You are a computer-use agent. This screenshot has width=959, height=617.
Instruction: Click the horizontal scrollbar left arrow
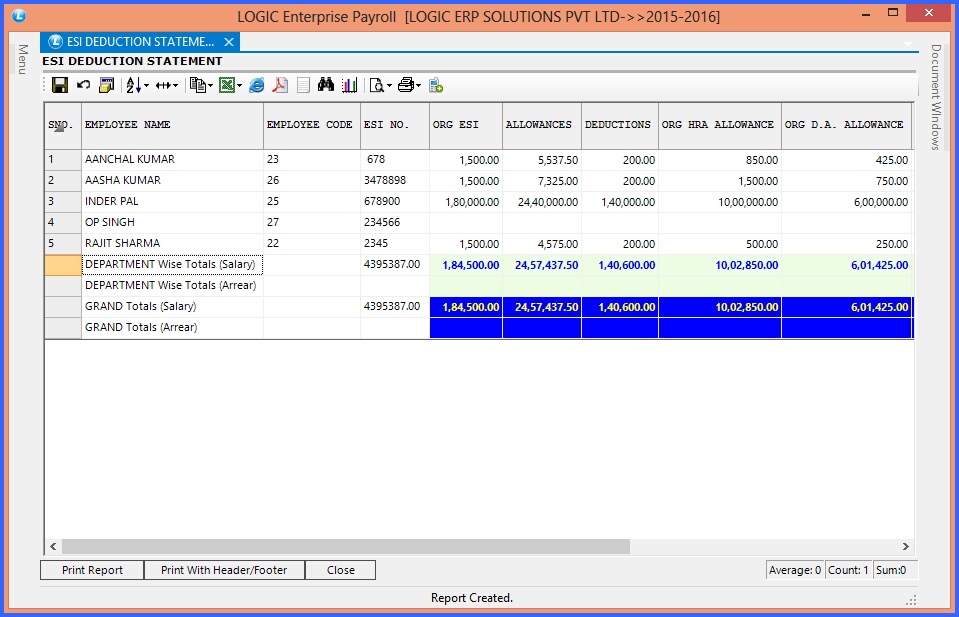pos(53,546)
